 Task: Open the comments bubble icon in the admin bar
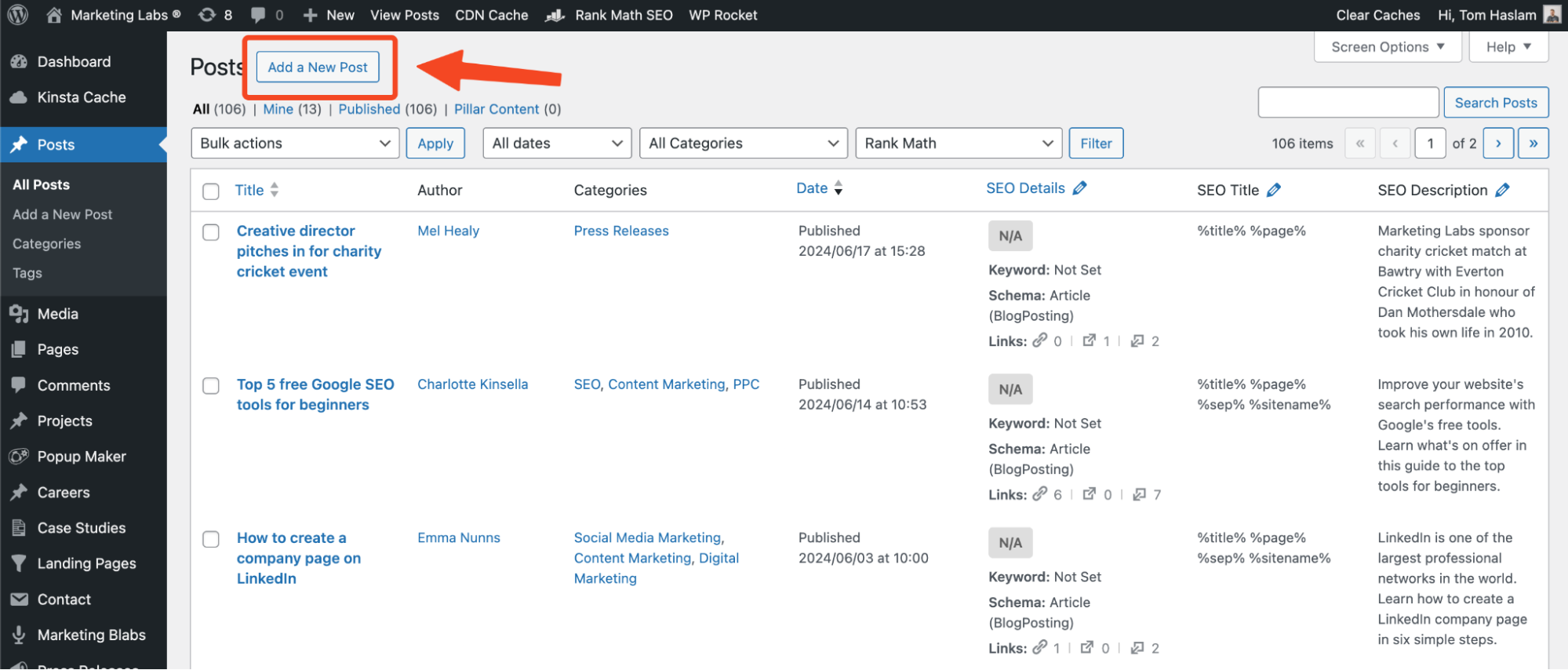258,15
